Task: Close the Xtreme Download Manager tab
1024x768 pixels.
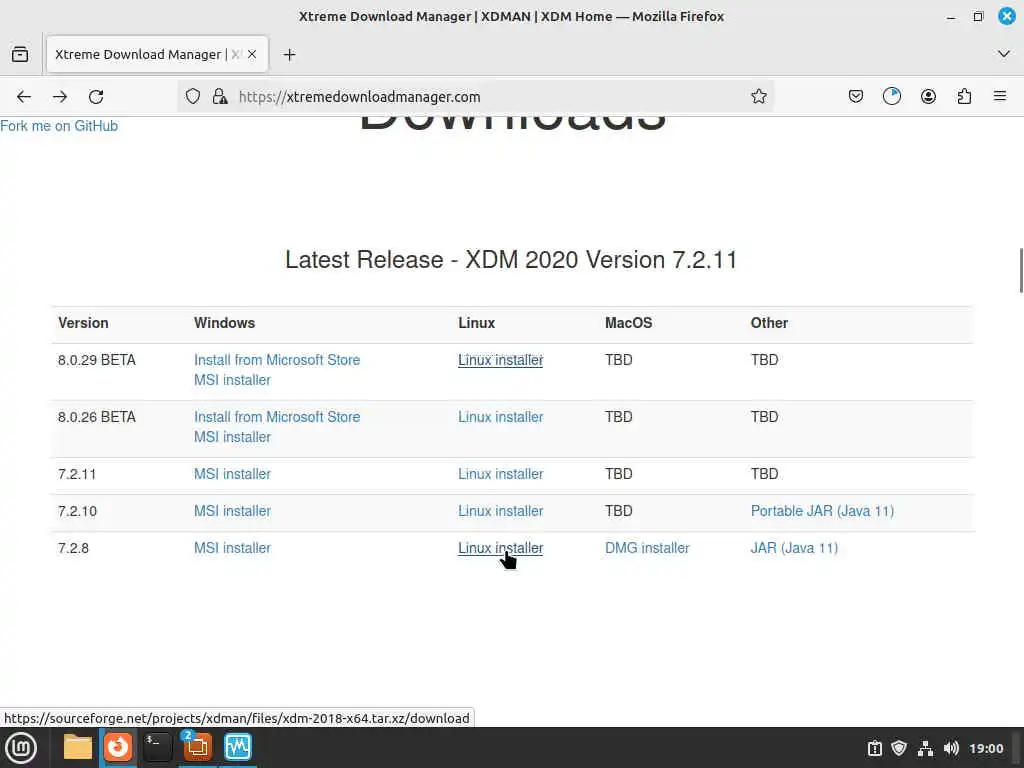Action: [x=252, y=54]
